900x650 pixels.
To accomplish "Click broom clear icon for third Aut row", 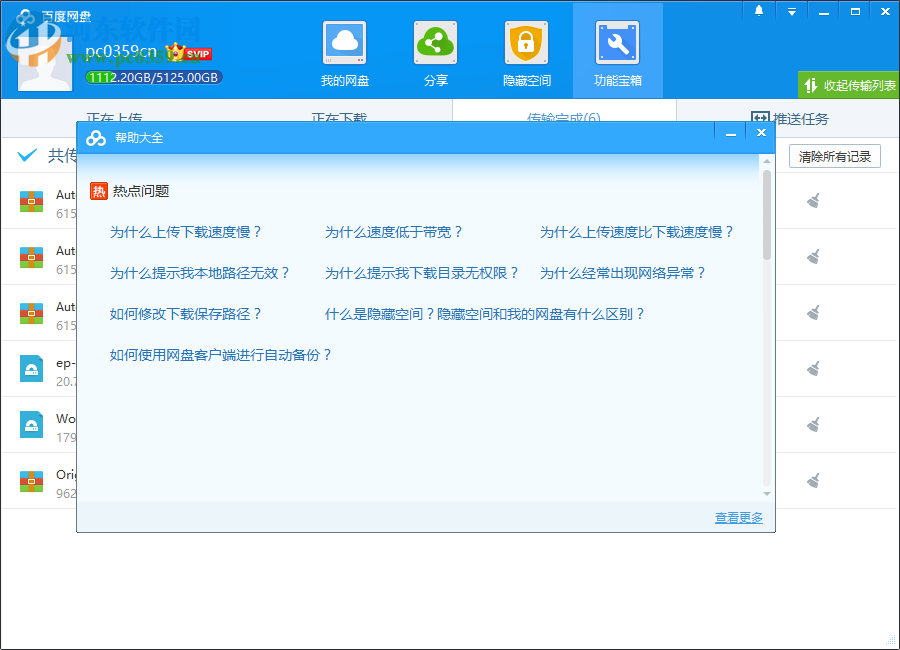I will coord(813,312).
